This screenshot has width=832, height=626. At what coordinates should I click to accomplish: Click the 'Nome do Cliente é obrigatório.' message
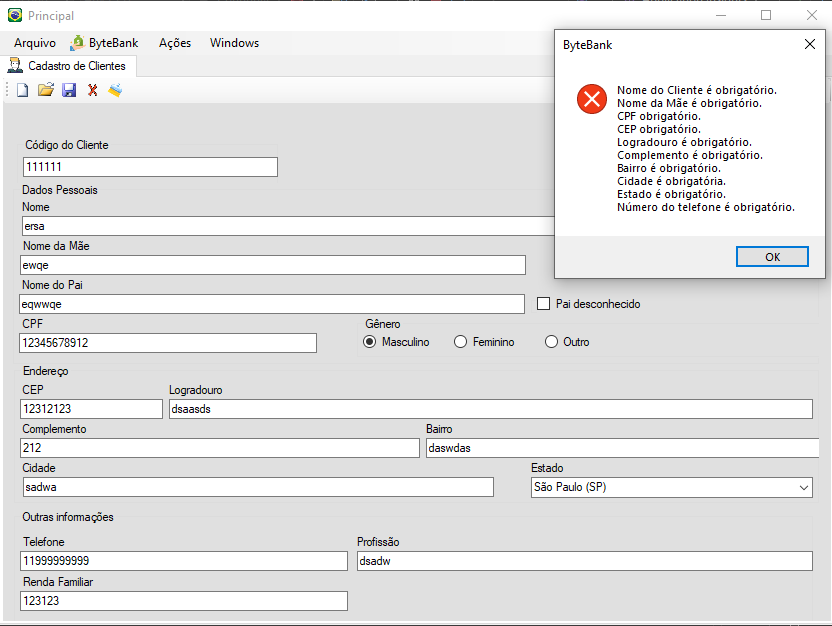[697, 90]
